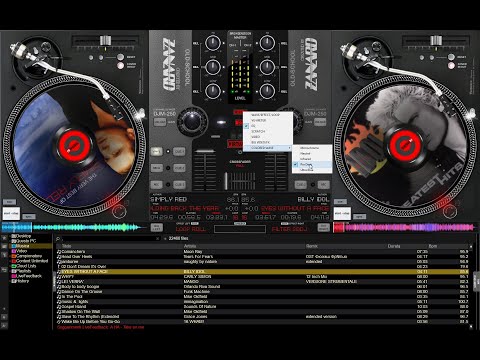Toggle the right deck MIC button

(x=323, y=184)
